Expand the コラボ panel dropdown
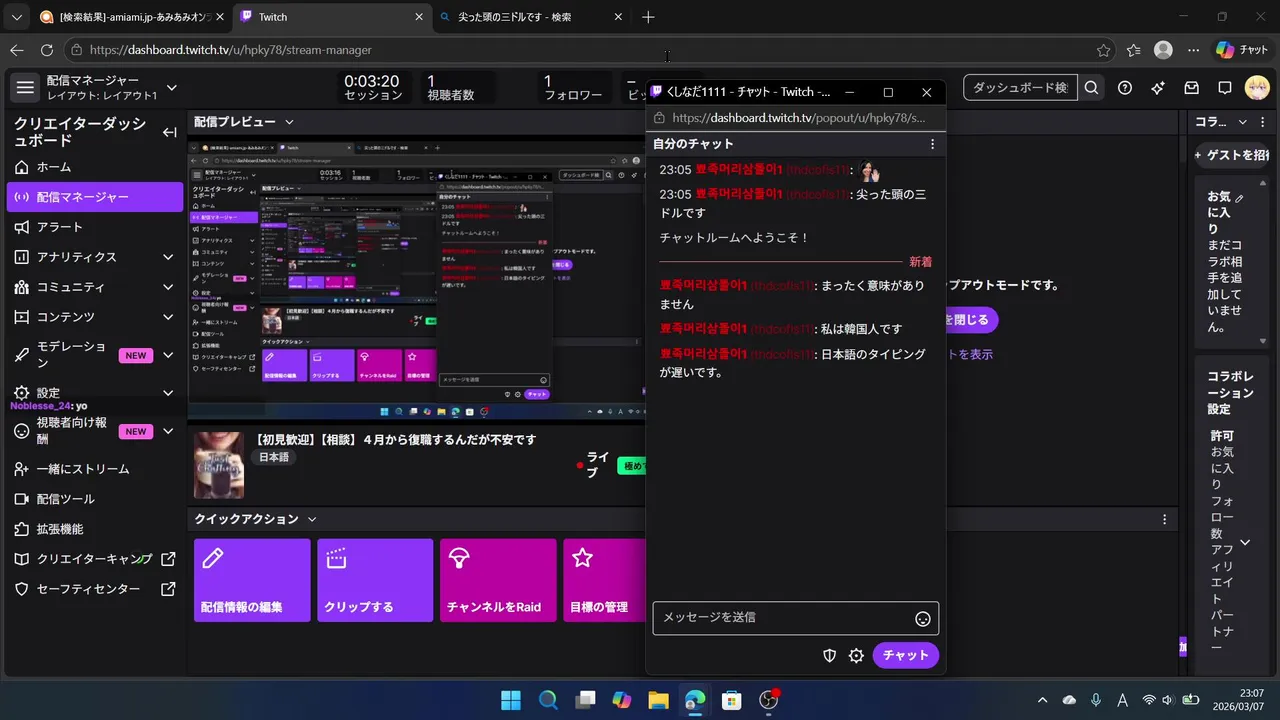The image size is (1280, 720). 1243,122
